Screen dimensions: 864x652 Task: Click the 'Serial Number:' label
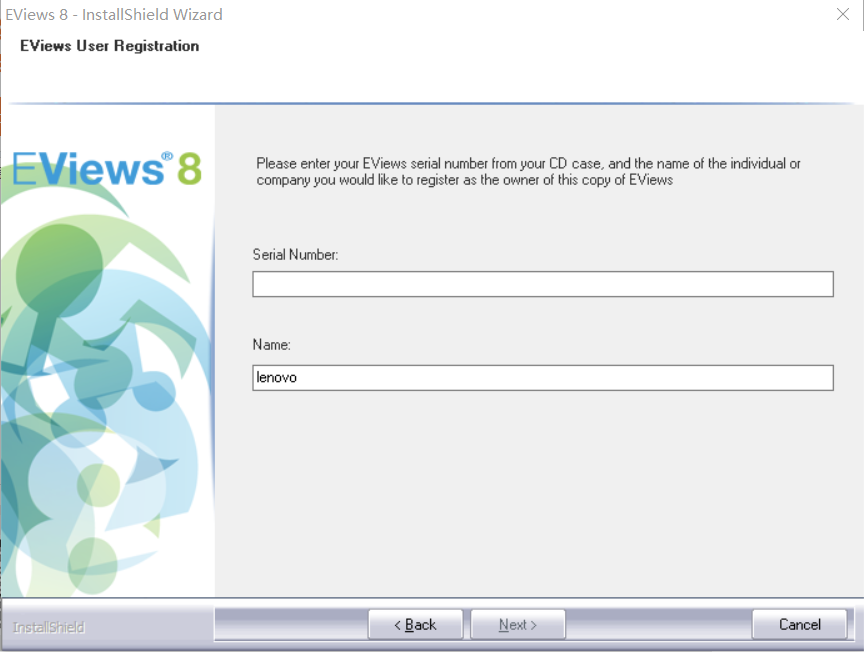click(x=295, y=255)
